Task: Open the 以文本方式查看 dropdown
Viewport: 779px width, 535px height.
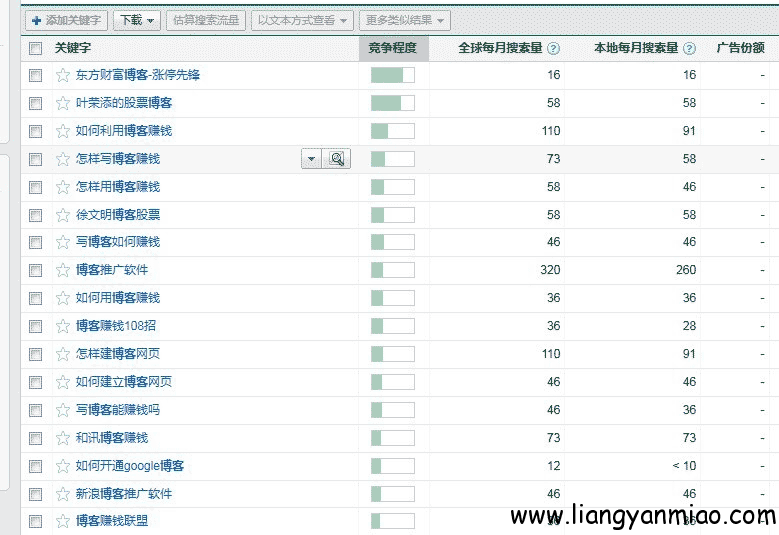Action: (302, 20)
